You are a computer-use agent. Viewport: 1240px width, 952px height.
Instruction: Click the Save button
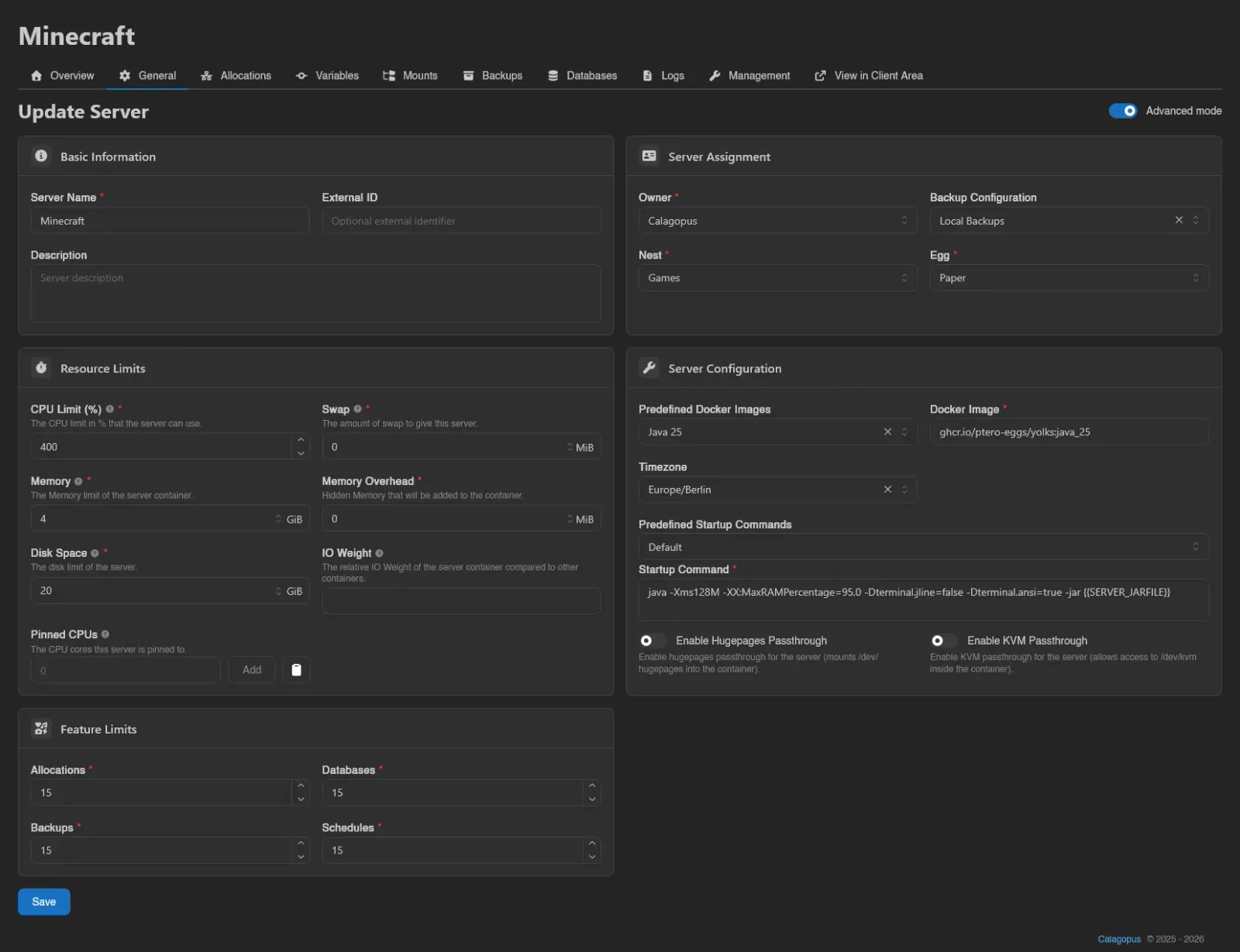[44, 902]
